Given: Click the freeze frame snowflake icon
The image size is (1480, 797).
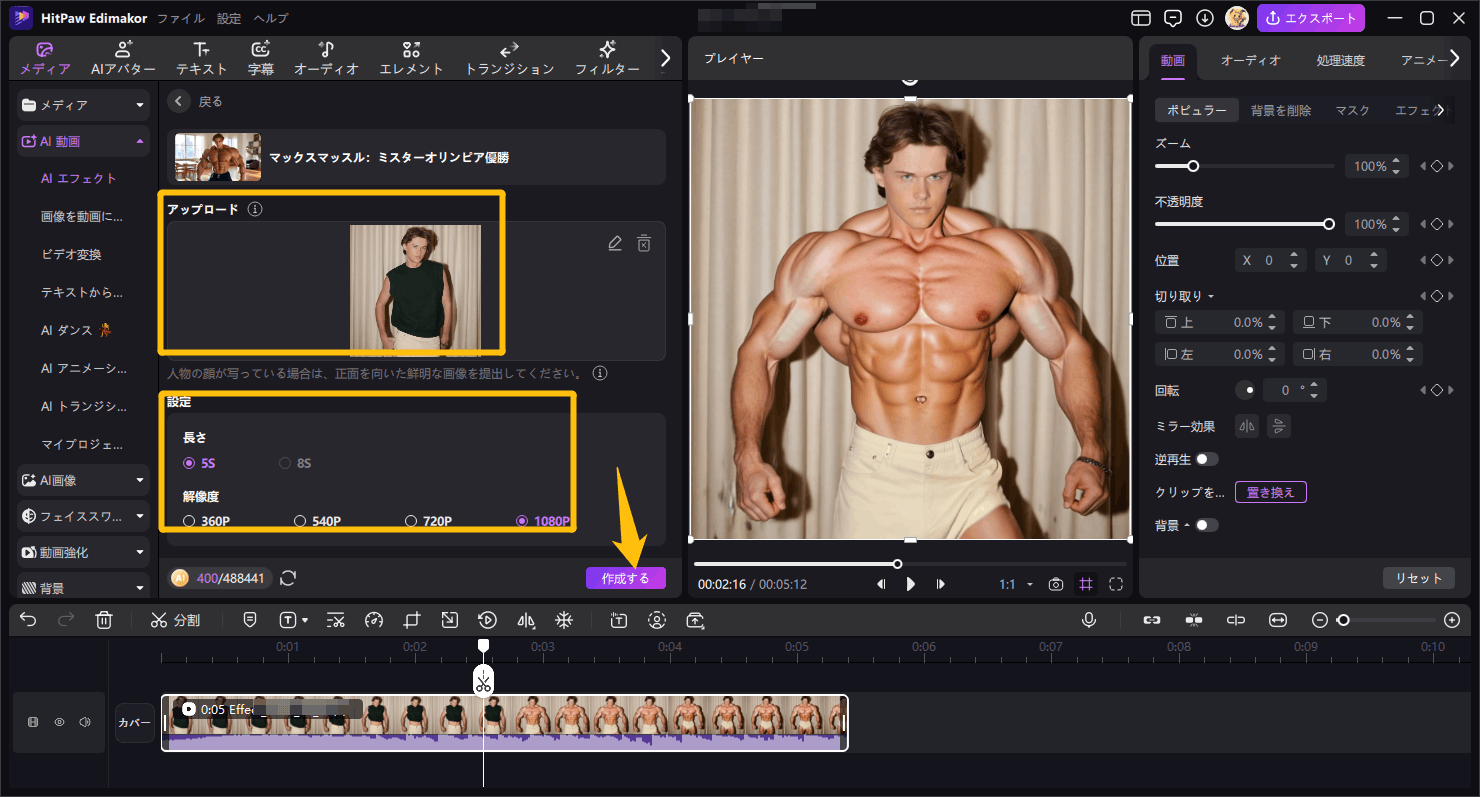Looking at the screenshot, I should [x=564, y=620].
